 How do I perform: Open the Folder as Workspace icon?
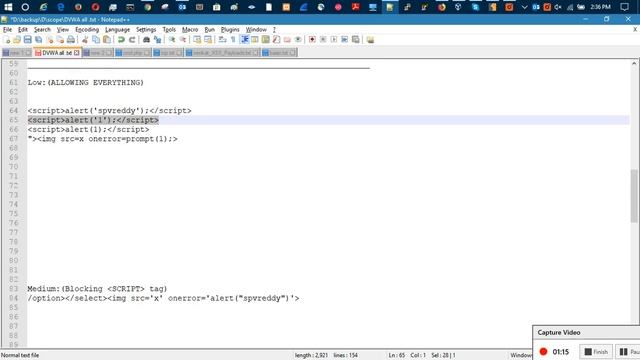[x=287, y=40]
